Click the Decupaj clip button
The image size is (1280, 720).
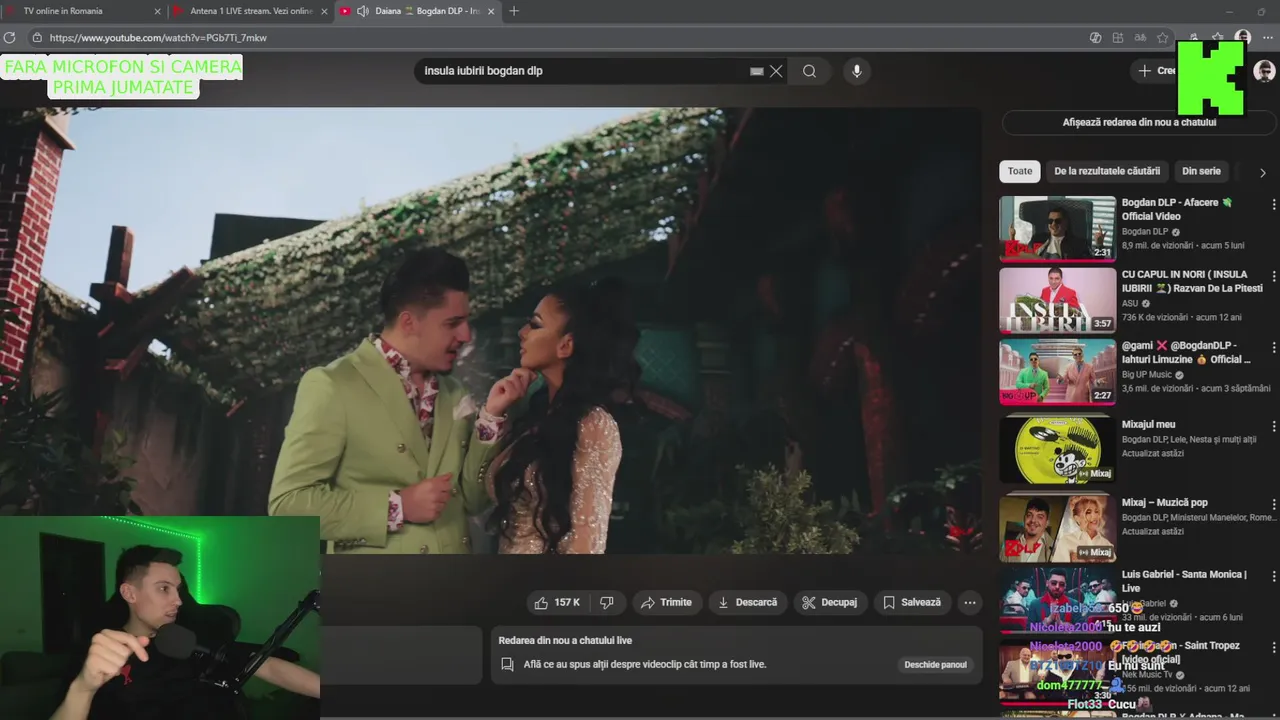click(830, 602)
